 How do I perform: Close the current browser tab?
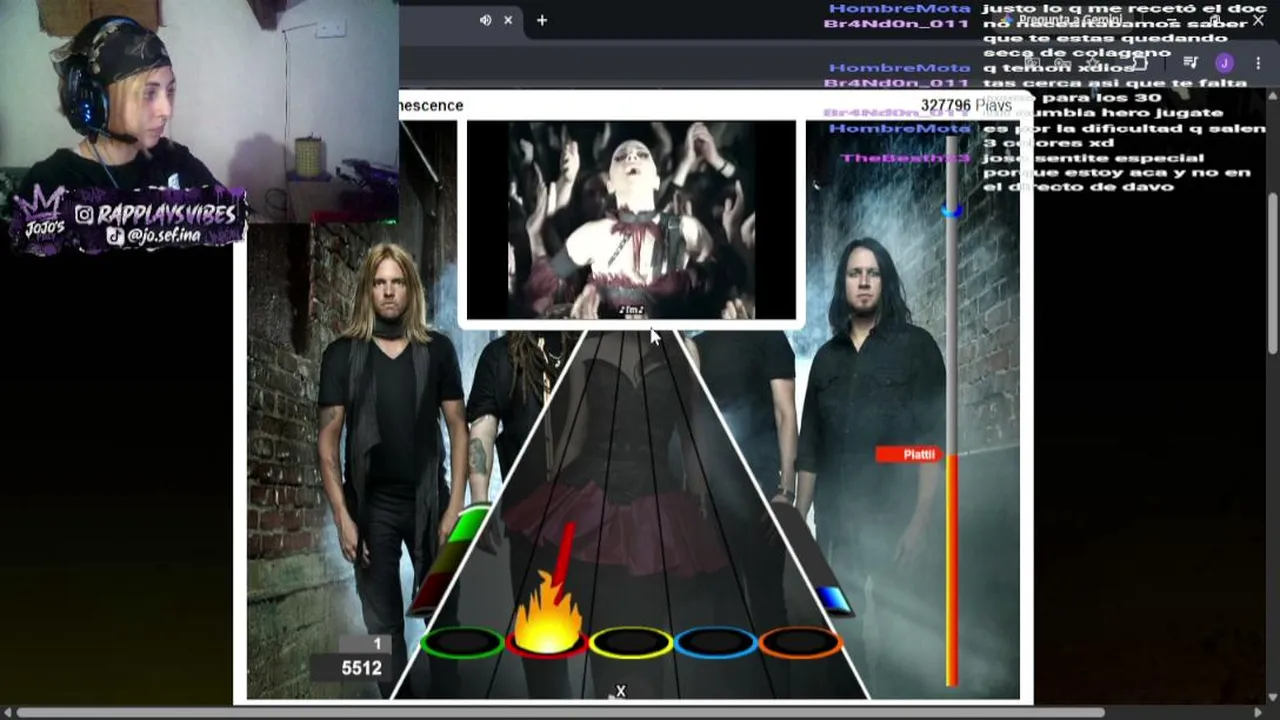508,20
